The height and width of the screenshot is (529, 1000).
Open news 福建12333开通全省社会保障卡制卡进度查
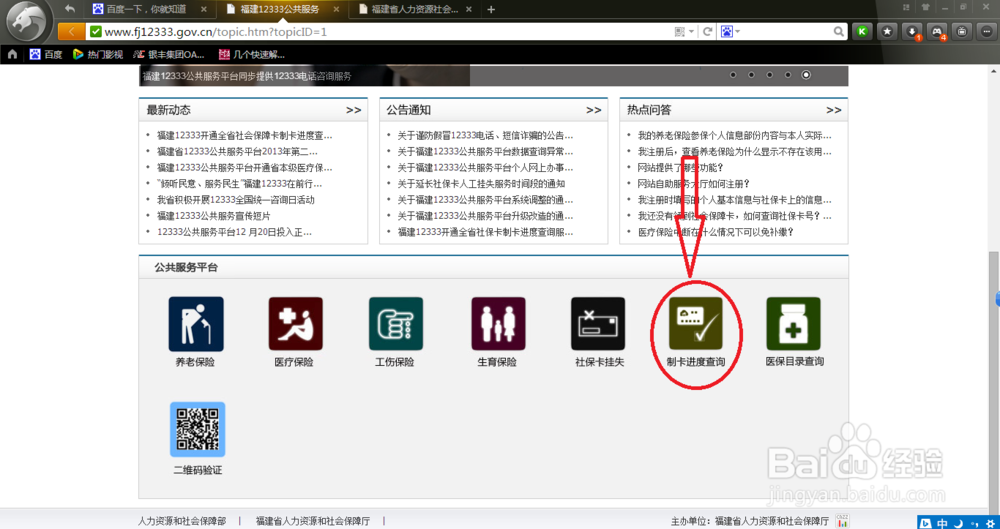pos(245,135)
